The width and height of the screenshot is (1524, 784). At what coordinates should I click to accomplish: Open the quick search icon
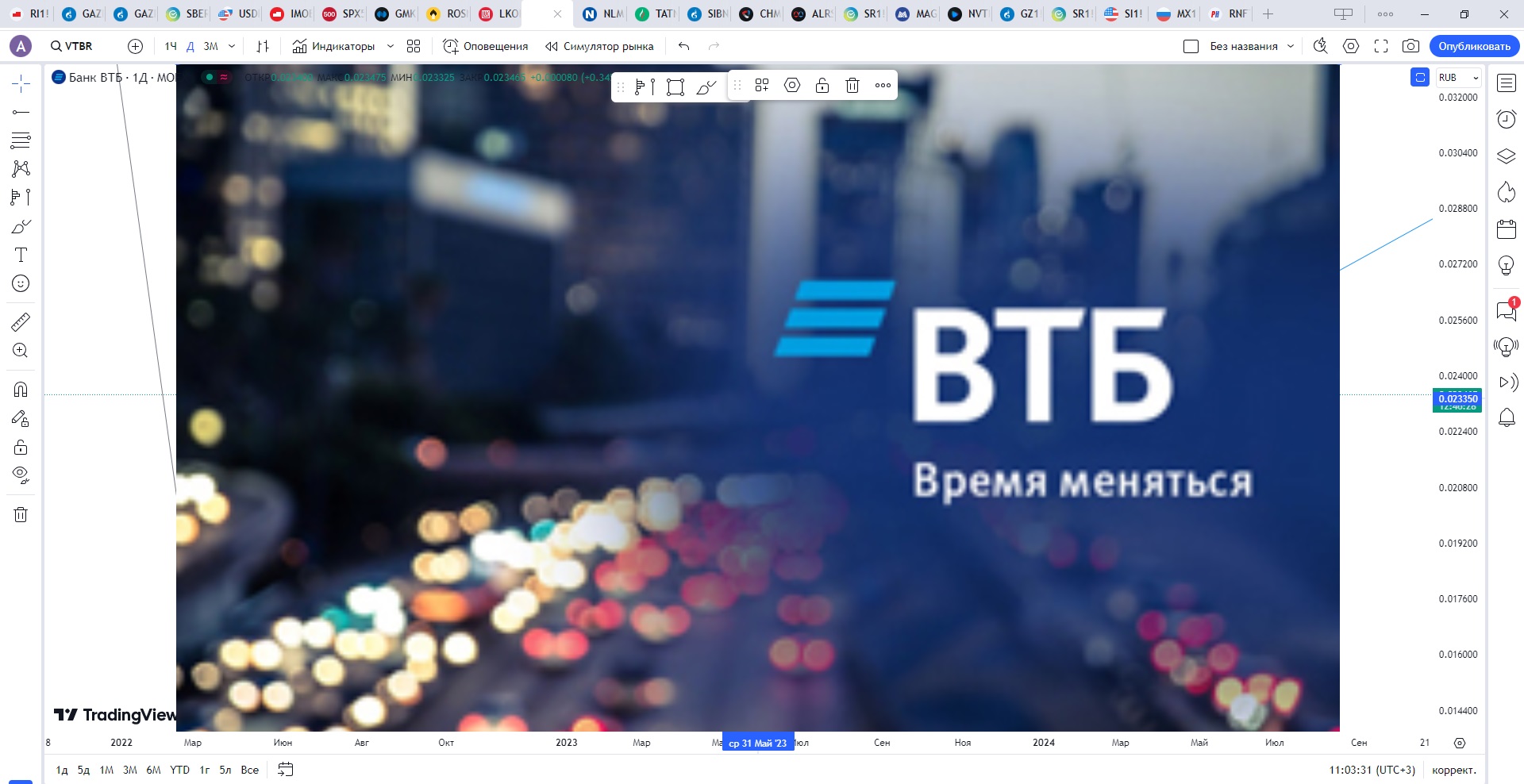(1320, 46)
